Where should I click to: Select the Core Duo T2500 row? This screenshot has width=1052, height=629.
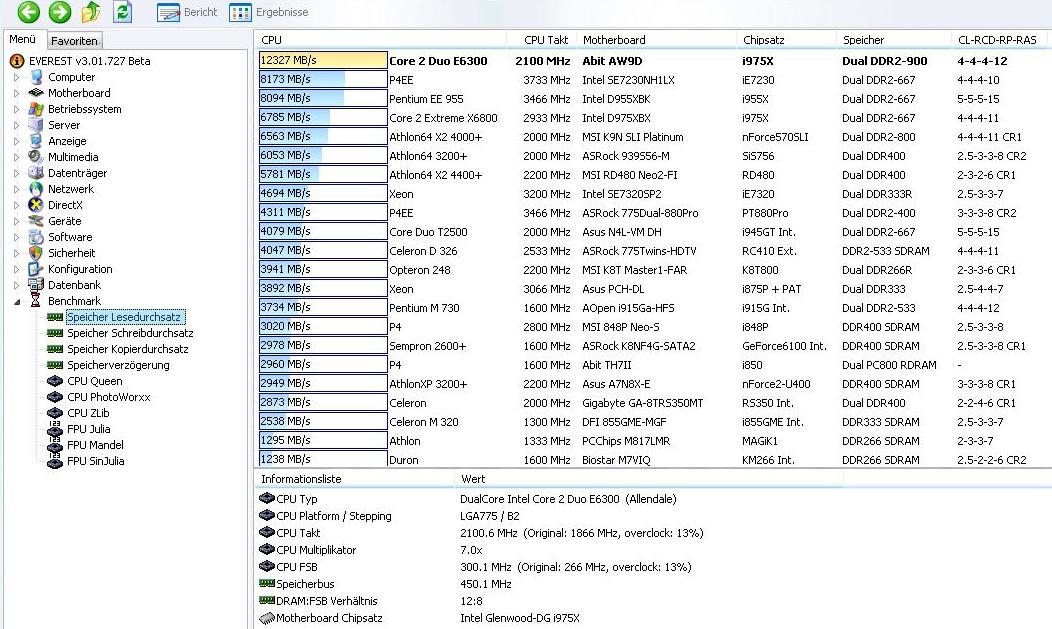click(652, 232)
